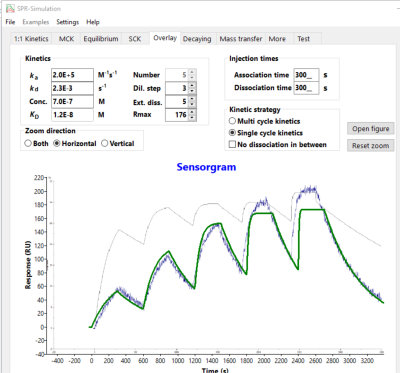The height and width of the screenshot is (373, 400).
Task: Select the Overlay tab
Action: (165, 38)
